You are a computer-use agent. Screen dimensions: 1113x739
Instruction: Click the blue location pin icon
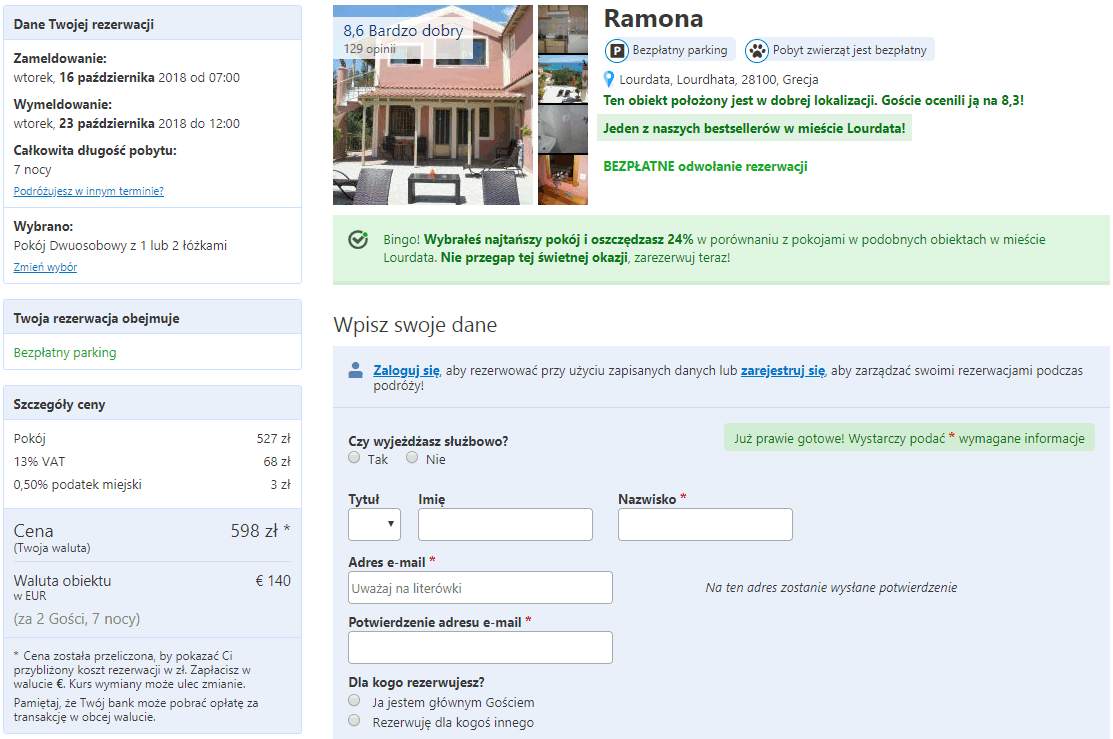609,79
